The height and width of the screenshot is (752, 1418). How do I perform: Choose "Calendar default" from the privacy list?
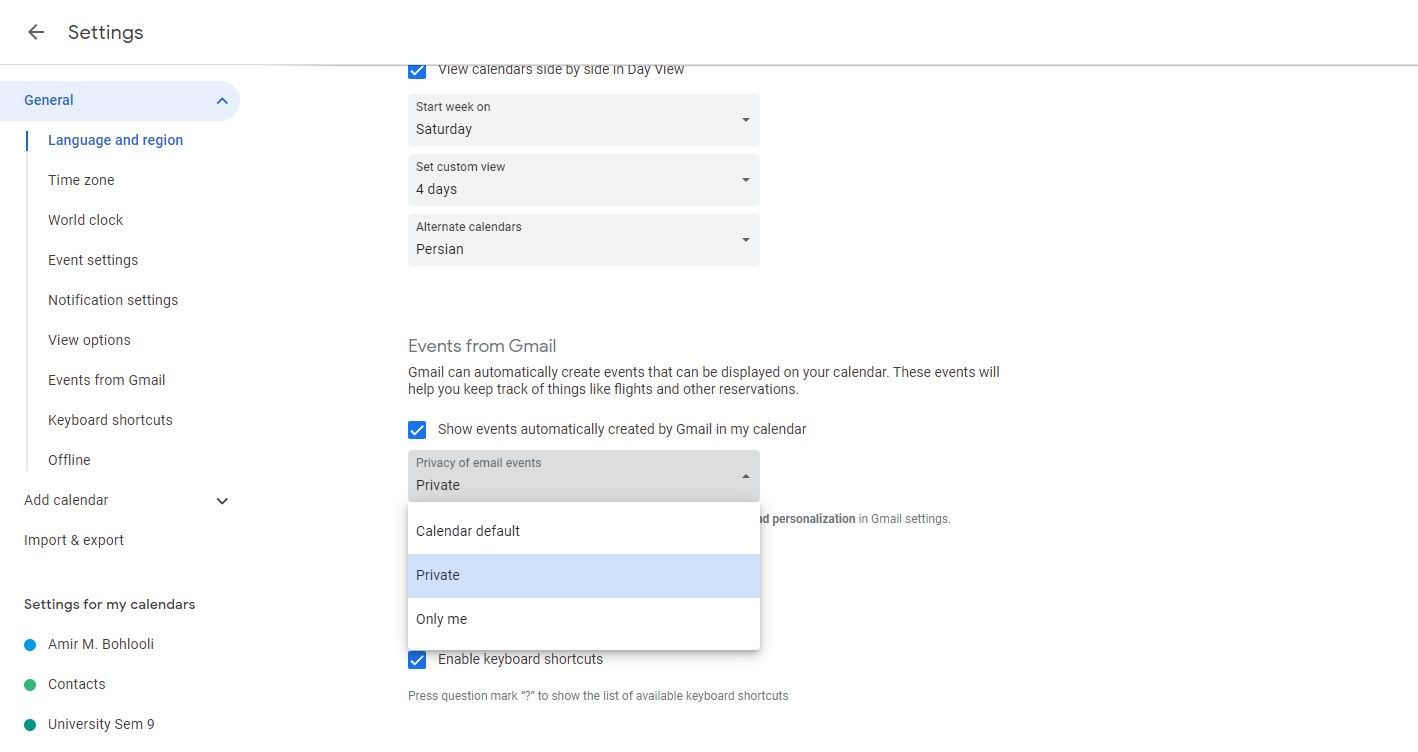(467, 531)
